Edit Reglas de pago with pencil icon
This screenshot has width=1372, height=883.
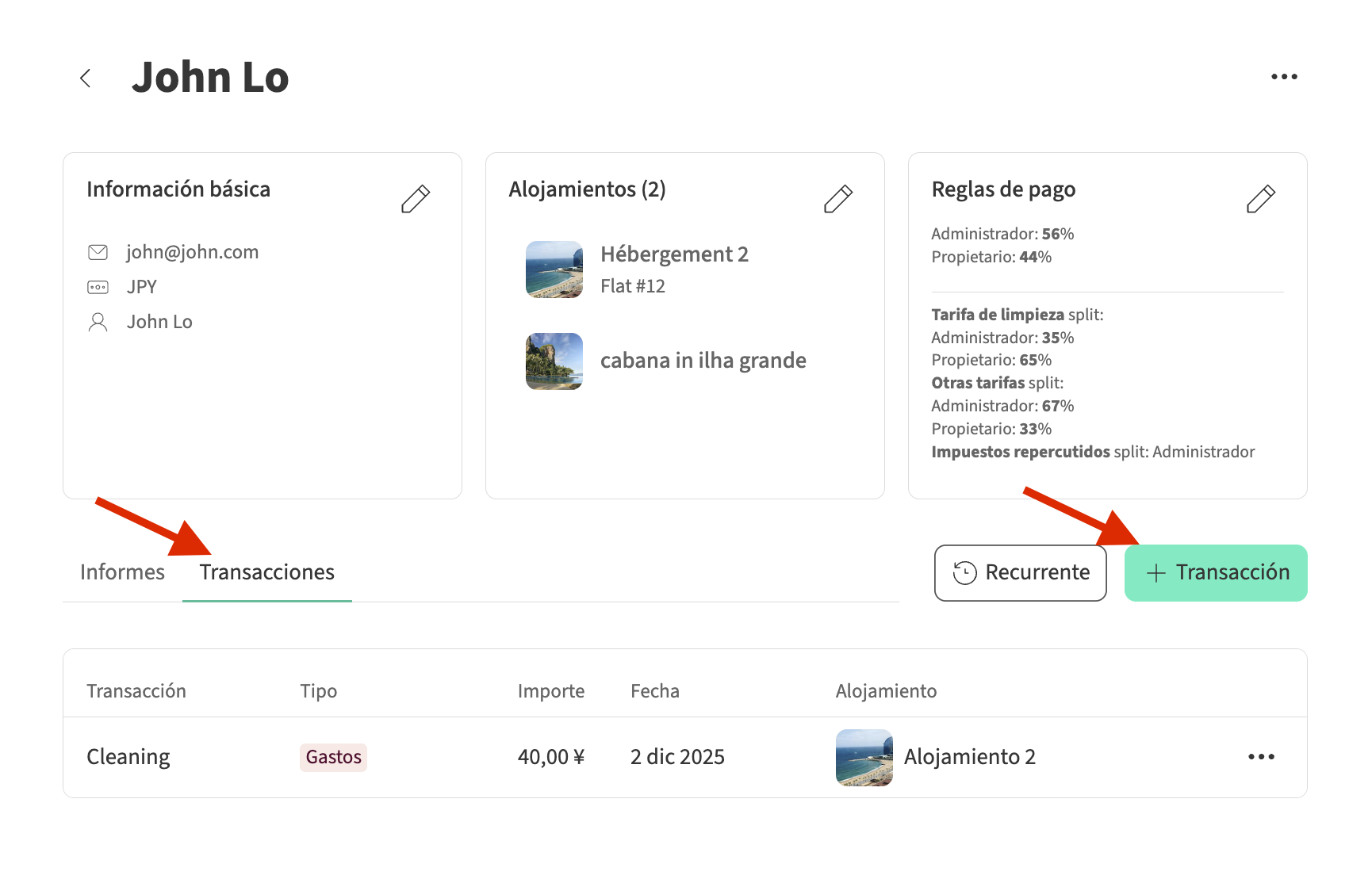1260,199
